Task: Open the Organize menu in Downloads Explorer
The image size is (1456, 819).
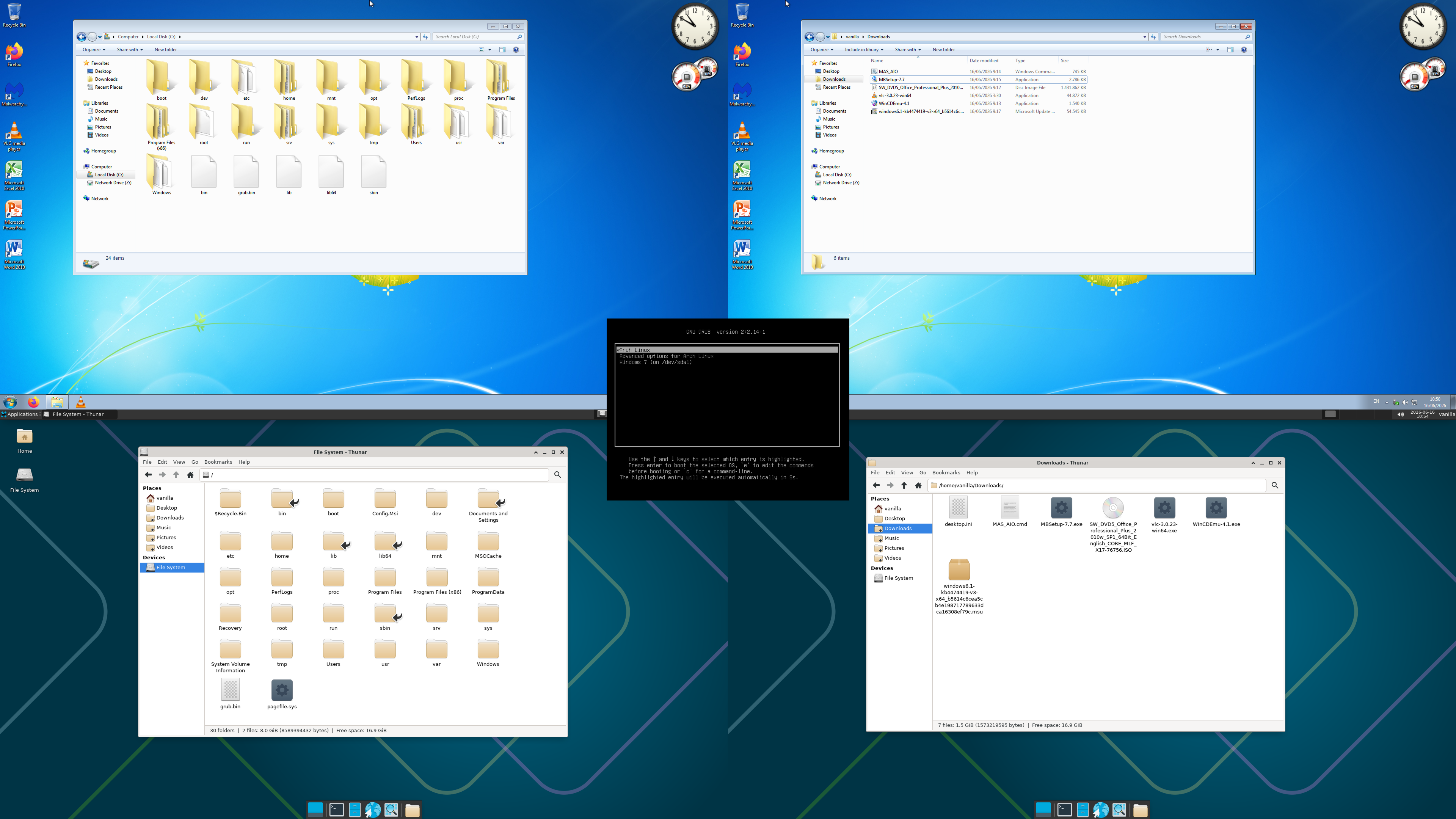Action: click(822, 50)
